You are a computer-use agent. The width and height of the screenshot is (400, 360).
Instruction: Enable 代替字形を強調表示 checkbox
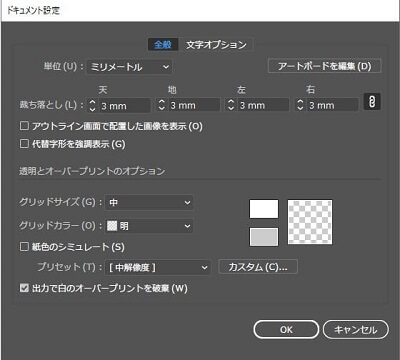point(24,144)
